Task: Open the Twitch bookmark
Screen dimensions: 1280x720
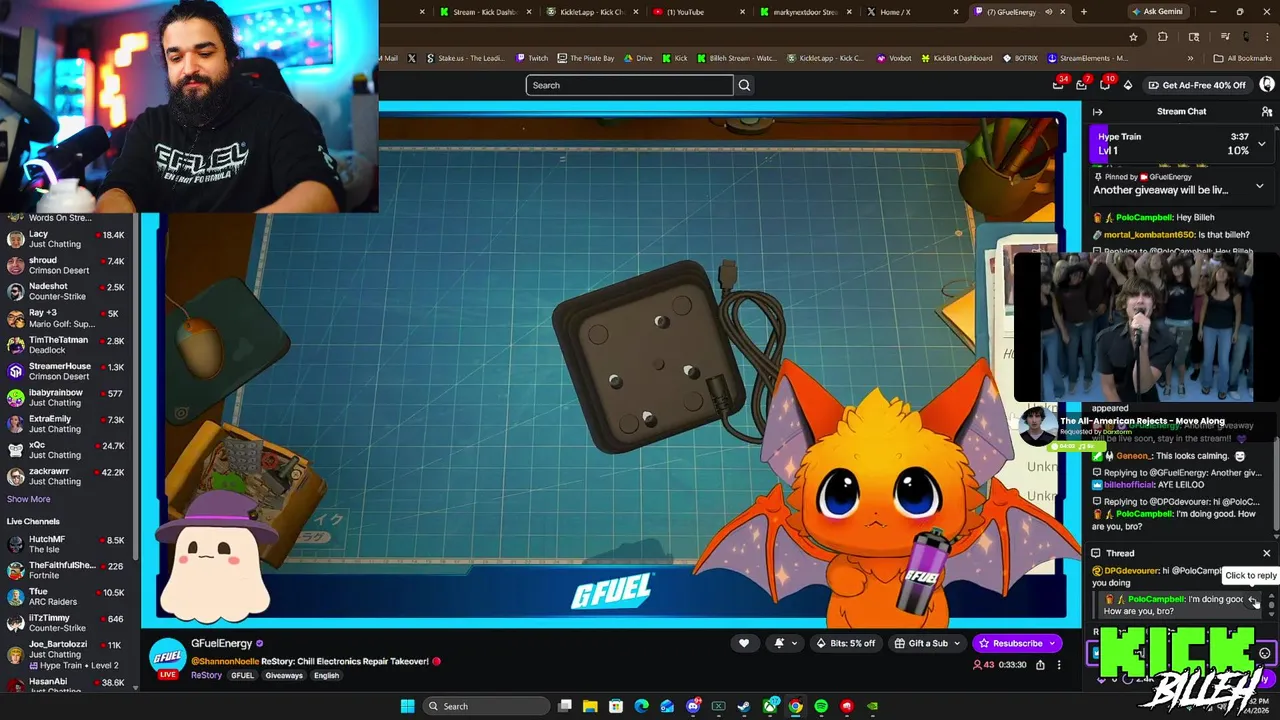Action: pyautogui.click(x=531, y=58)
